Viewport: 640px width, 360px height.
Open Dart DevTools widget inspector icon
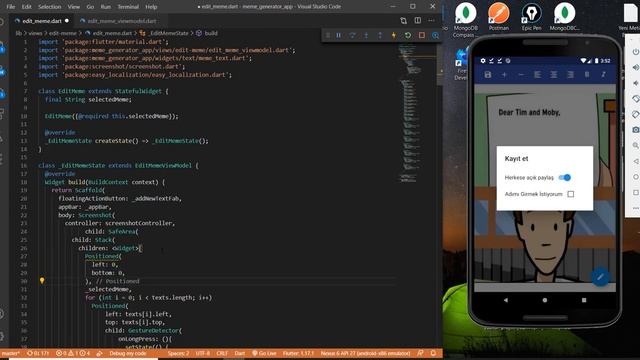(436, 36)
